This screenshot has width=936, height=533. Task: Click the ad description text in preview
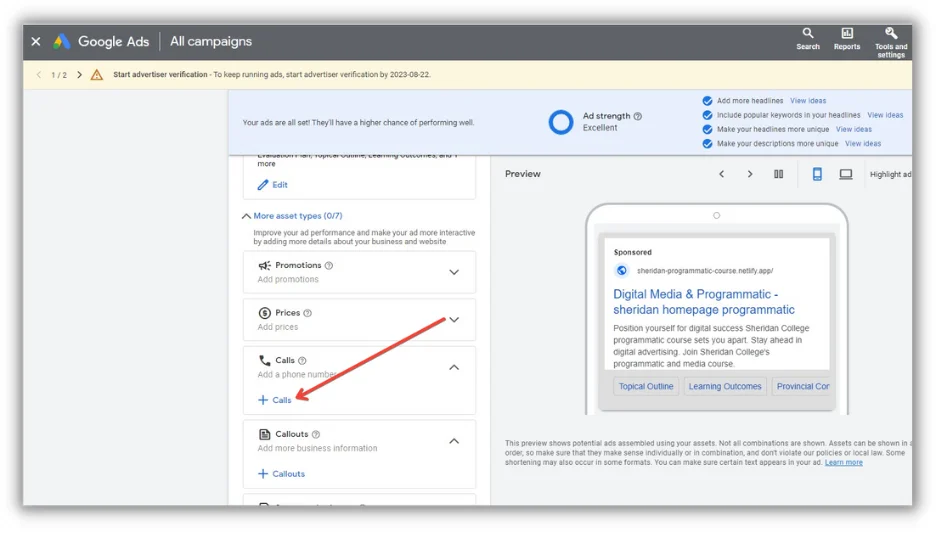(x=711, y=346)
